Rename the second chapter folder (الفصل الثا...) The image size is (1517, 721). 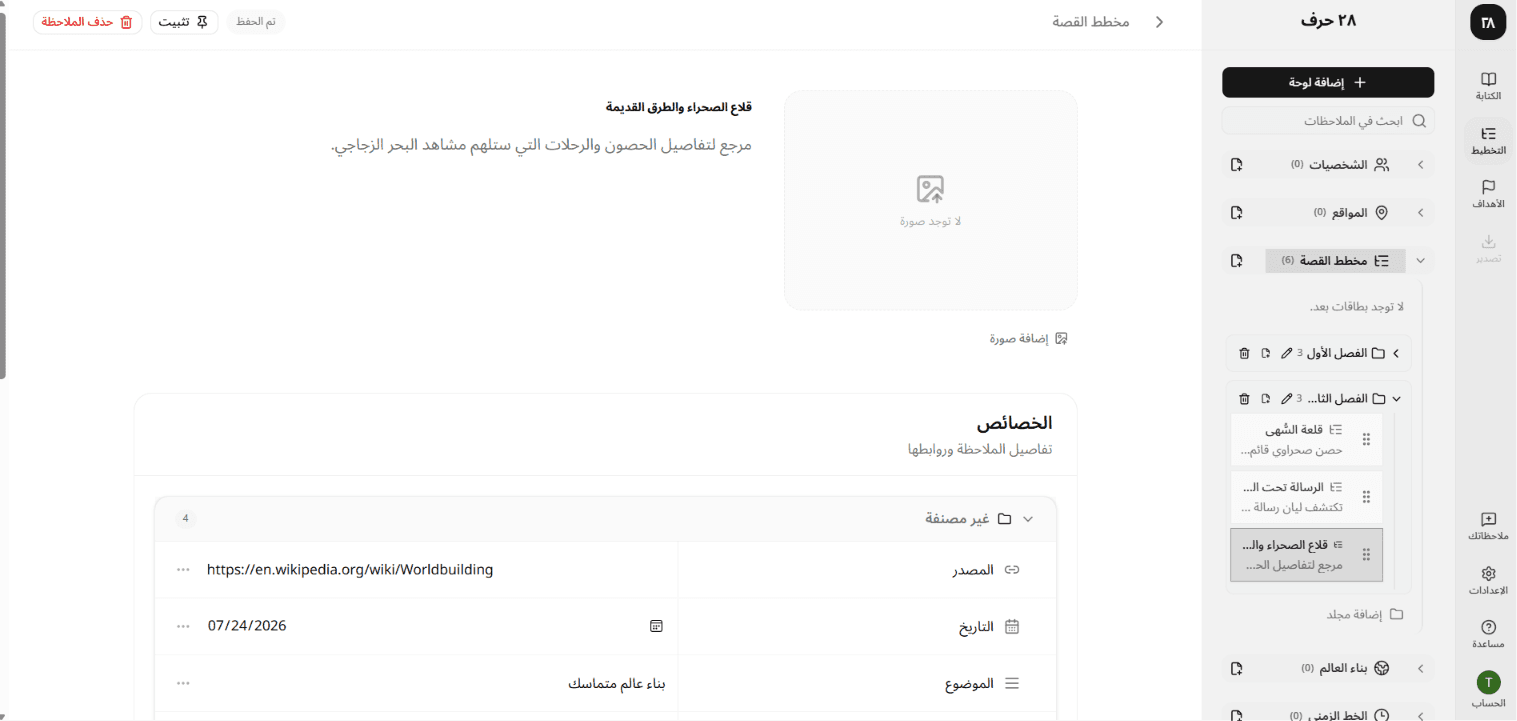tap(1287, 399)
